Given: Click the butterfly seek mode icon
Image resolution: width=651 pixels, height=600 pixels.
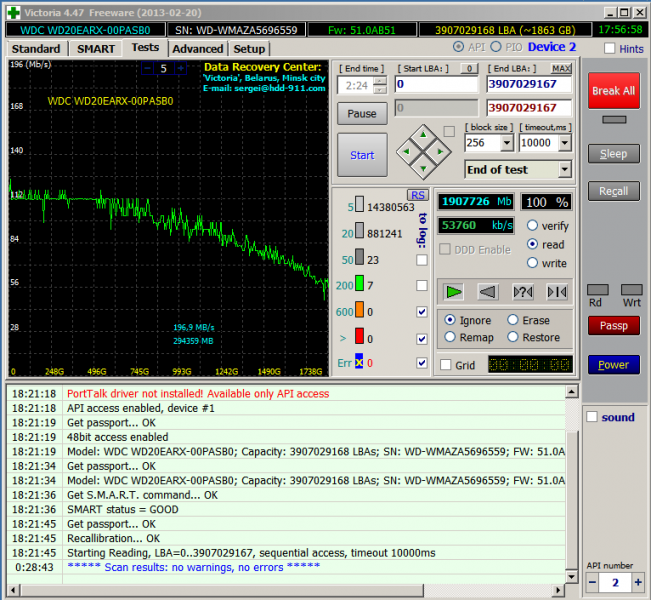Looking at the screenshot, I should (557, 291).
